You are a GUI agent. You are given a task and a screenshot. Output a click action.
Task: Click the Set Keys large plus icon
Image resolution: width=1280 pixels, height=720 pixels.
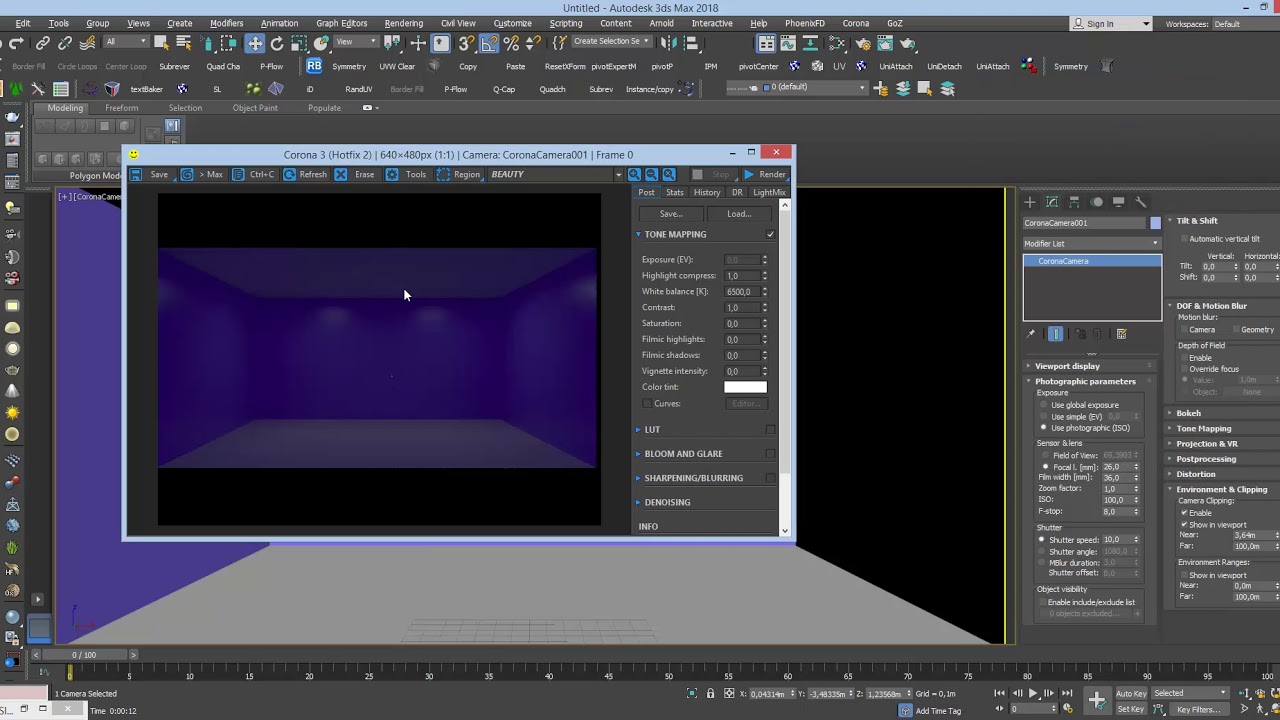coord(1097,700)
